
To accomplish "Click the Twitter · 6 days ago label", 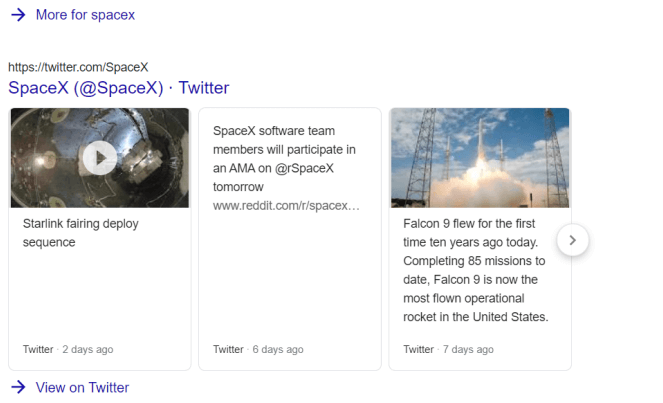I will (x=258, y=350).
